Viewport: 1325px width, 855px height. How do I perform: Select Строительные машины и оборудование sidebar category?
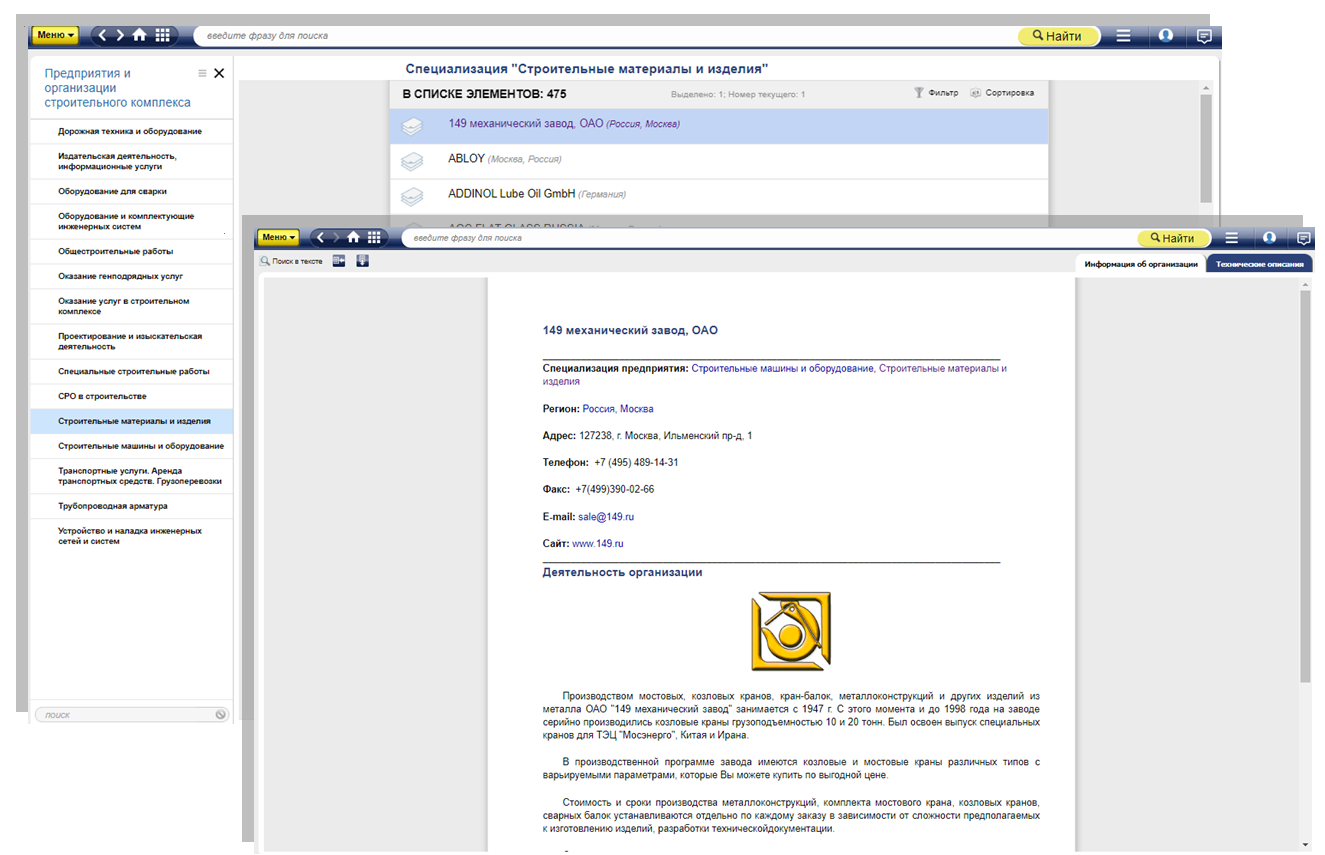tap(131, 446)
